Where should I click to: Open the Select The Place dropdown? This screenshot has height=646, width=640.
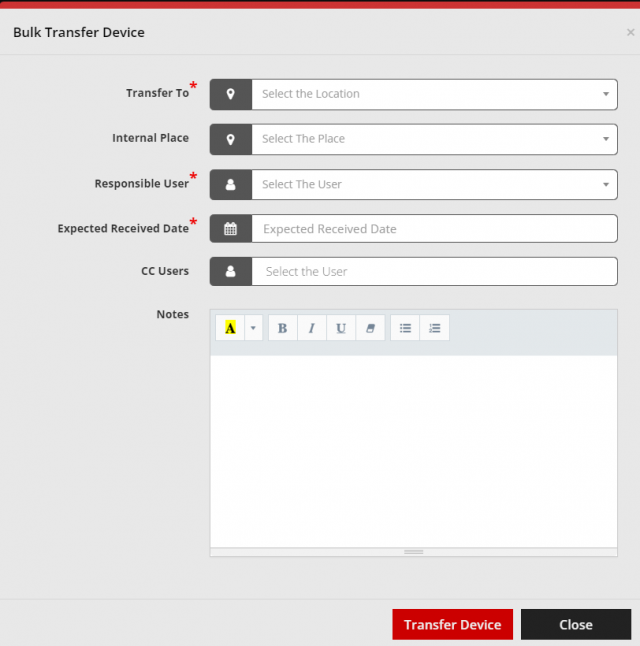tap(434, 139)
